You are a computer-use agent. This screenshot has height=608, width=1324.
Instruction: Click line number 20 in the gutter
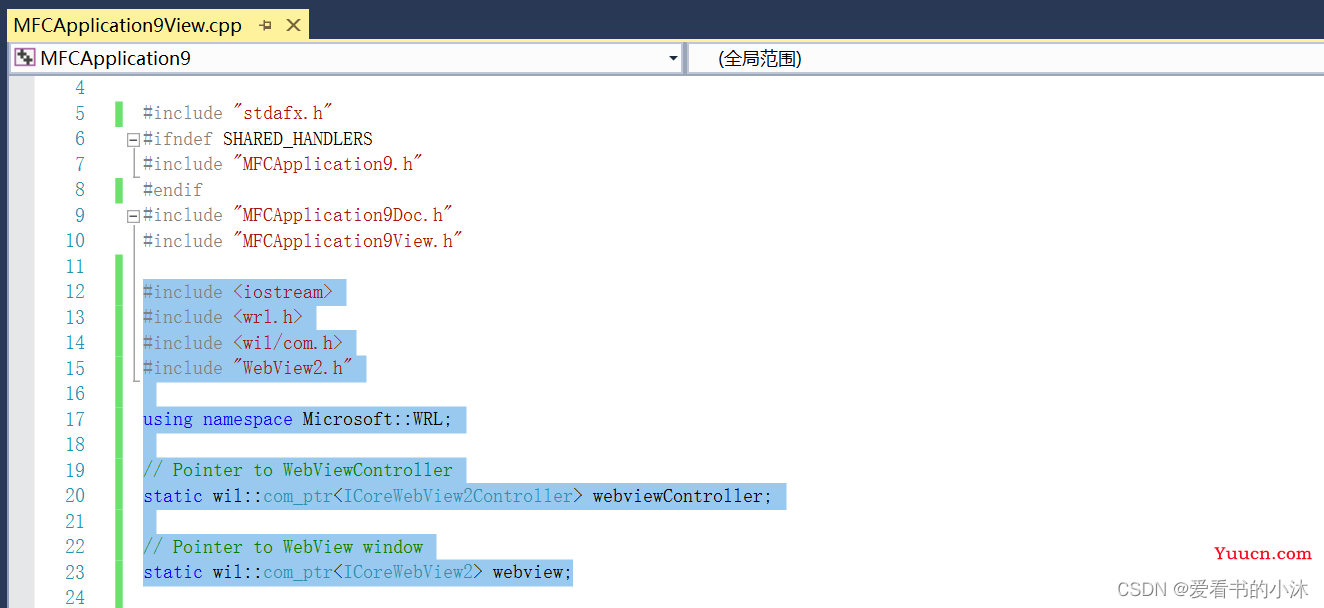tap(75, 496)
